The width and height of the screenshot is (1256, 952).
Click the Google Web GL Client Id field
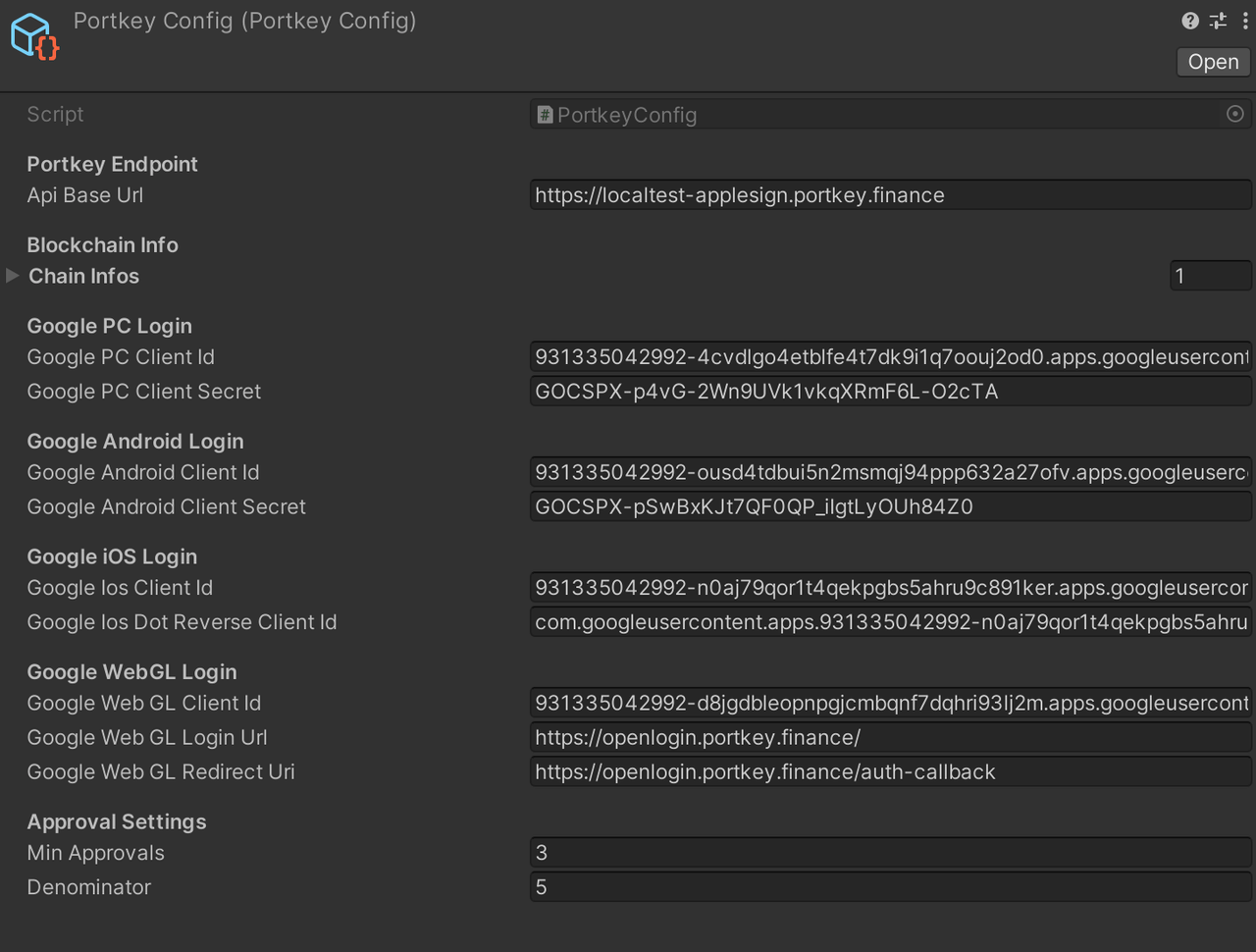(x=891, y=703)
